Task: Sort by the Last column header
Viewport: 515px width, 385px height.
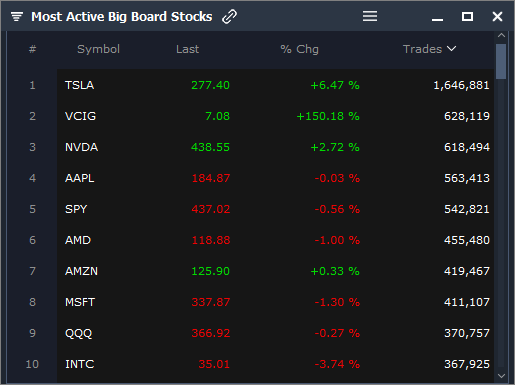Action: point(187,49)
